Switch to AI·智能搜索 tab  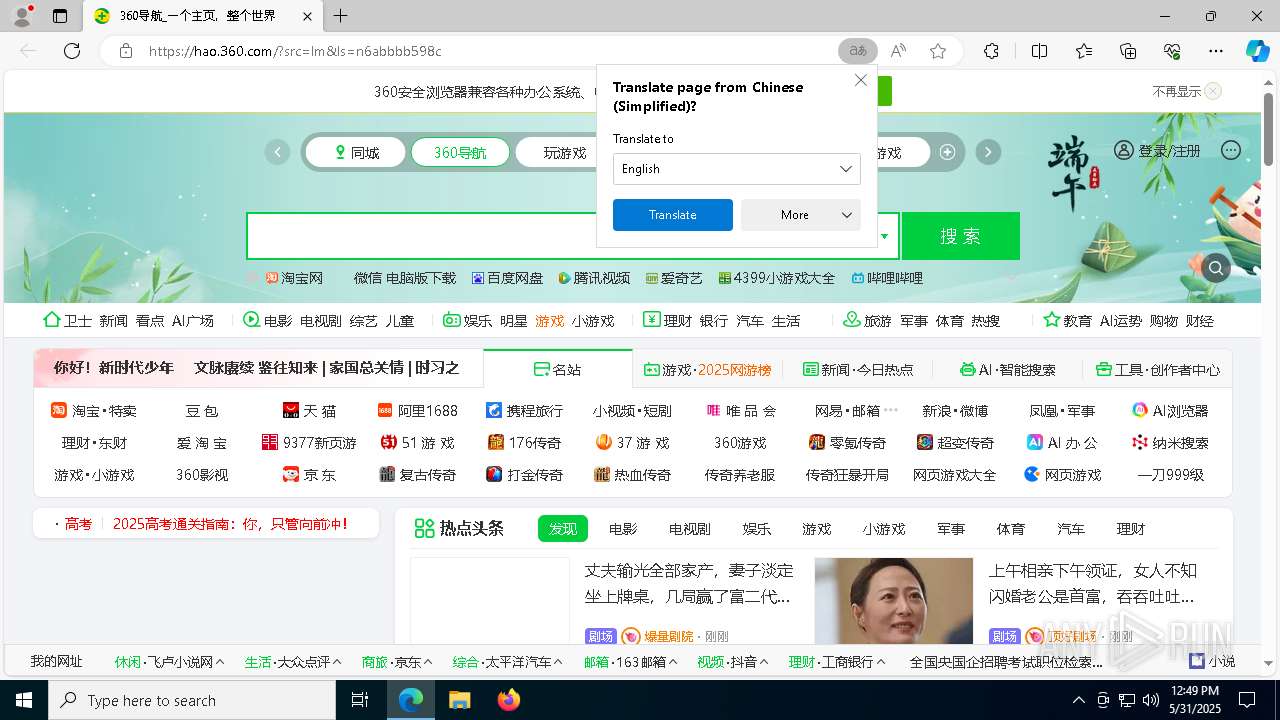point(1007,369)
